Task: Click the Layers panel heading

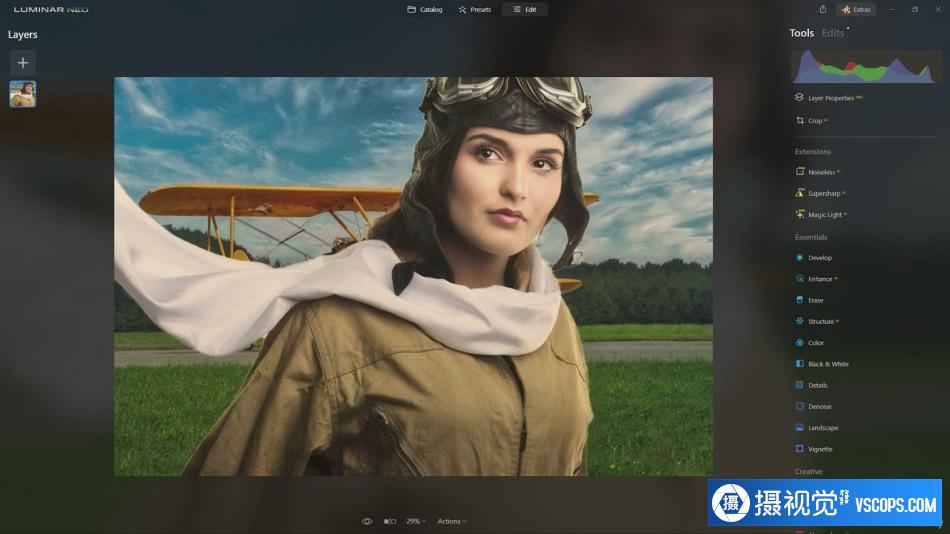Action: pyautogui.click(x=22, y=35)
